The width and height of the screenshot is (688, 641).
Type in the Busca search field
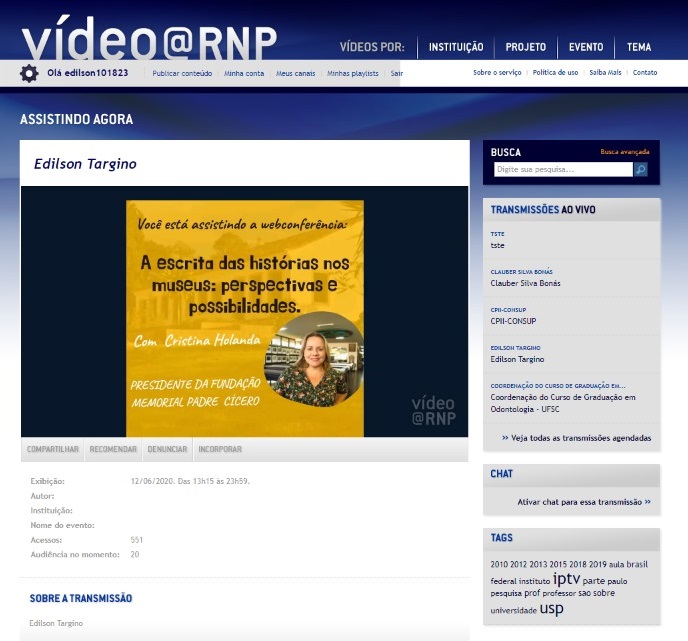[x=563, y=170]
